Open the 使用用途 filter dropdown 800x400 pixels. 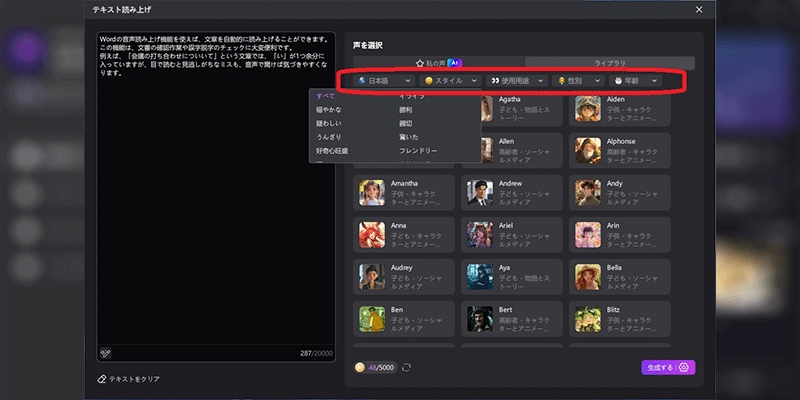coord(517,81)
